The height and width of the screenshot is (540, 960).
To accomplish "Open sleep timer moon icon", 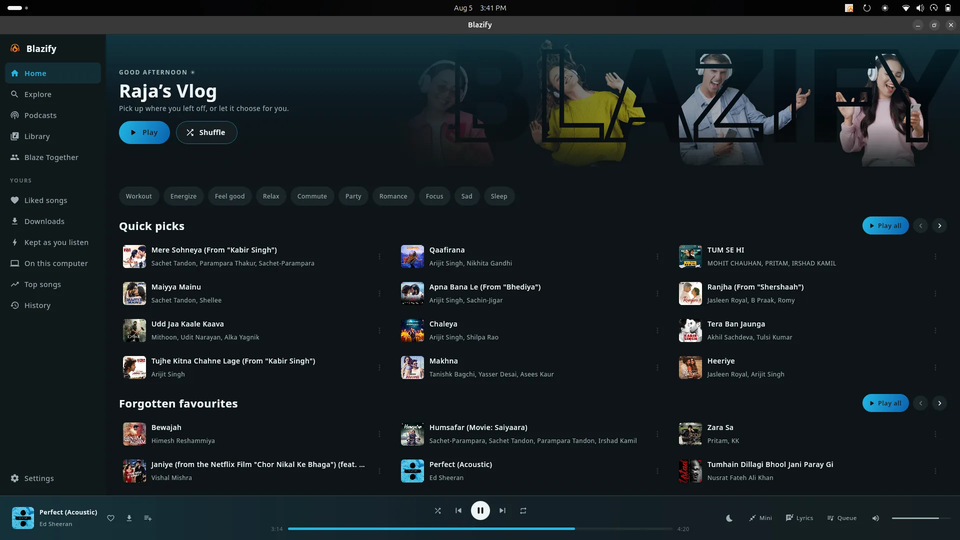I will (x=729, y=518).
